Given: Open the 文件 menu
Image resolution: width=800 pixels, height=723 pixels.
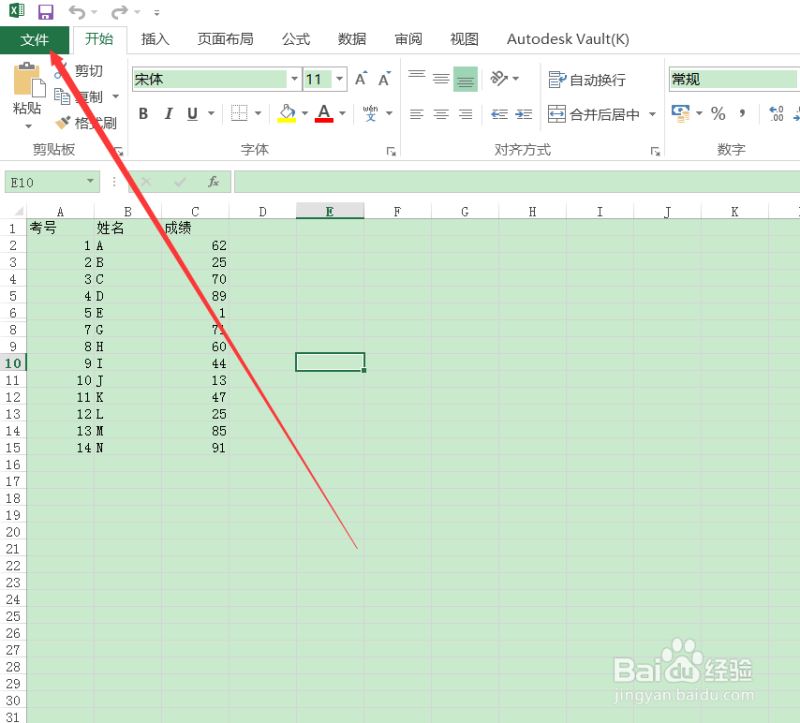Looking at the screenshot, I should [x=35, y=39].
